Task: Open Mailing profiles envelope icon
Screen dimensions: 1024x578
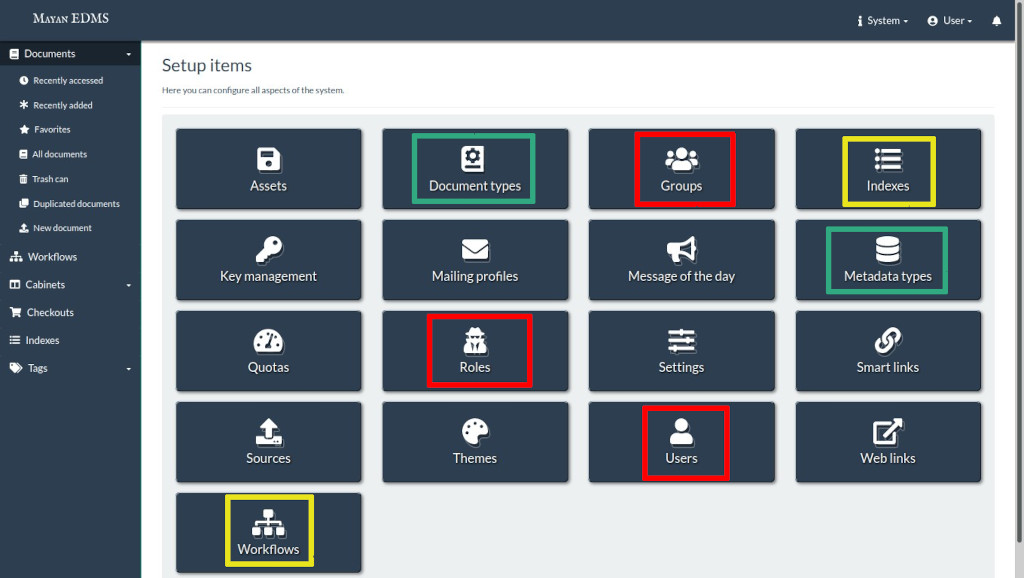Action: pos(475,249)
